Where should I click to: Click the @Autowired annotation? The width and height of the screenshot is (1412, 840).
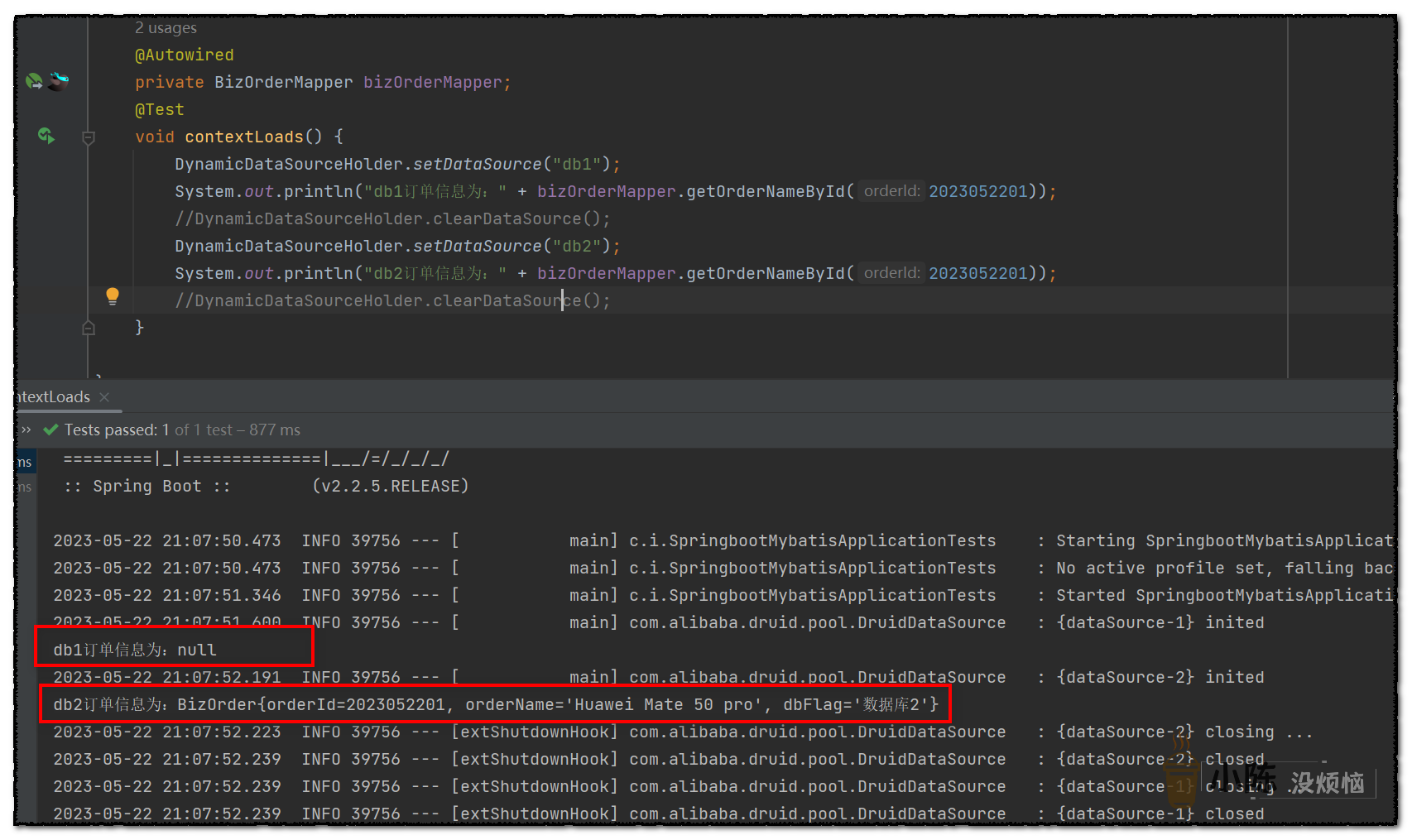185,55
